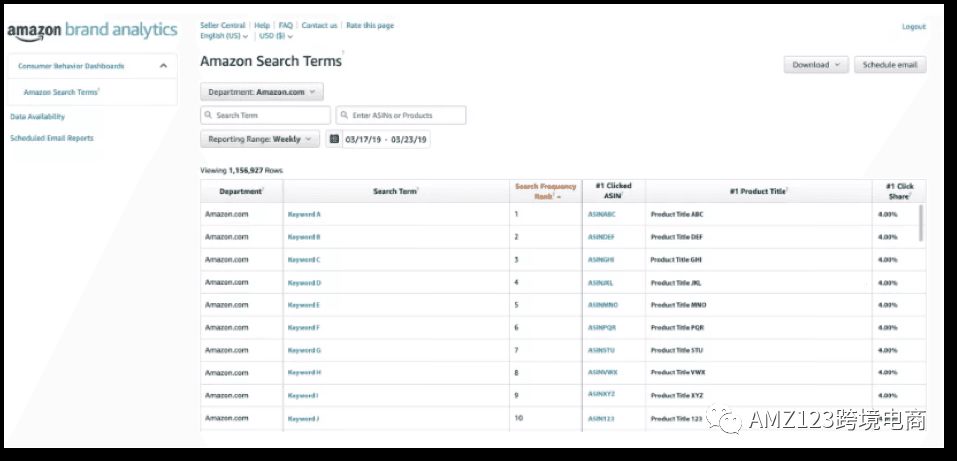Viewport: 957px width, 461px height.
Task: Click the Logout link
Action: [x=914, y=27]
